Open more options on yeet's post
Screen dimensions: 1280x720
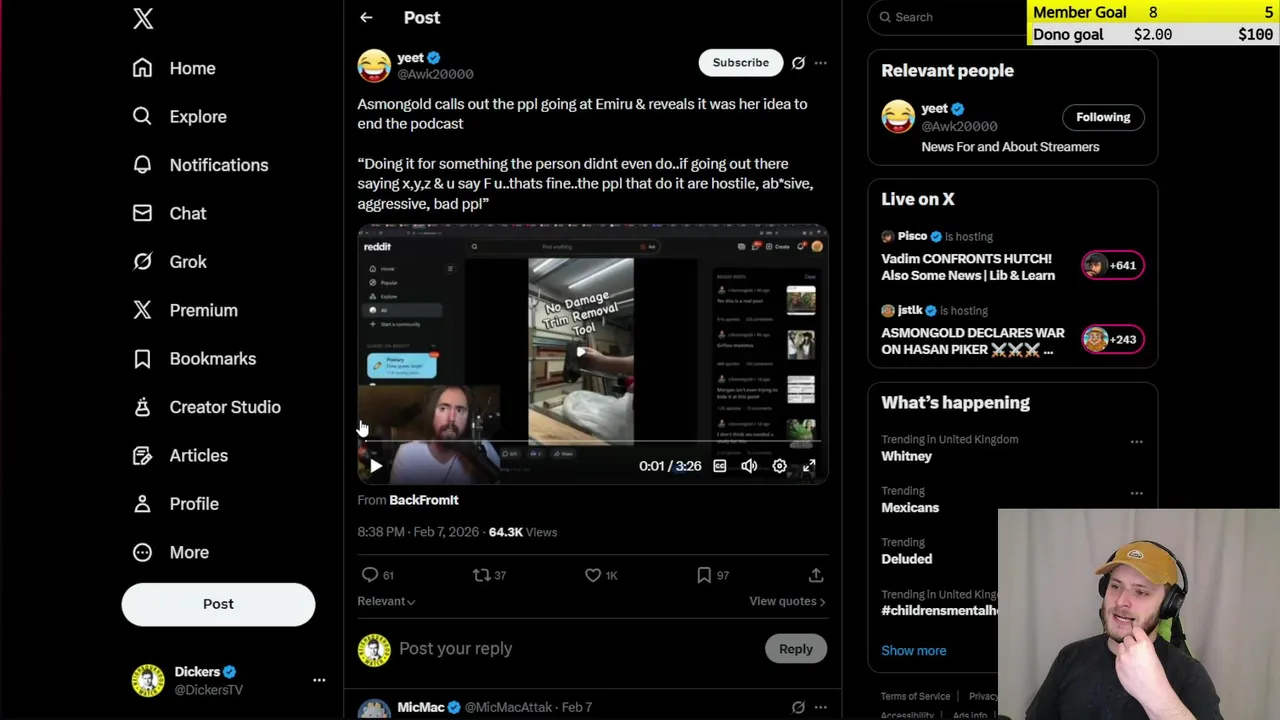[x=820, y=63]
